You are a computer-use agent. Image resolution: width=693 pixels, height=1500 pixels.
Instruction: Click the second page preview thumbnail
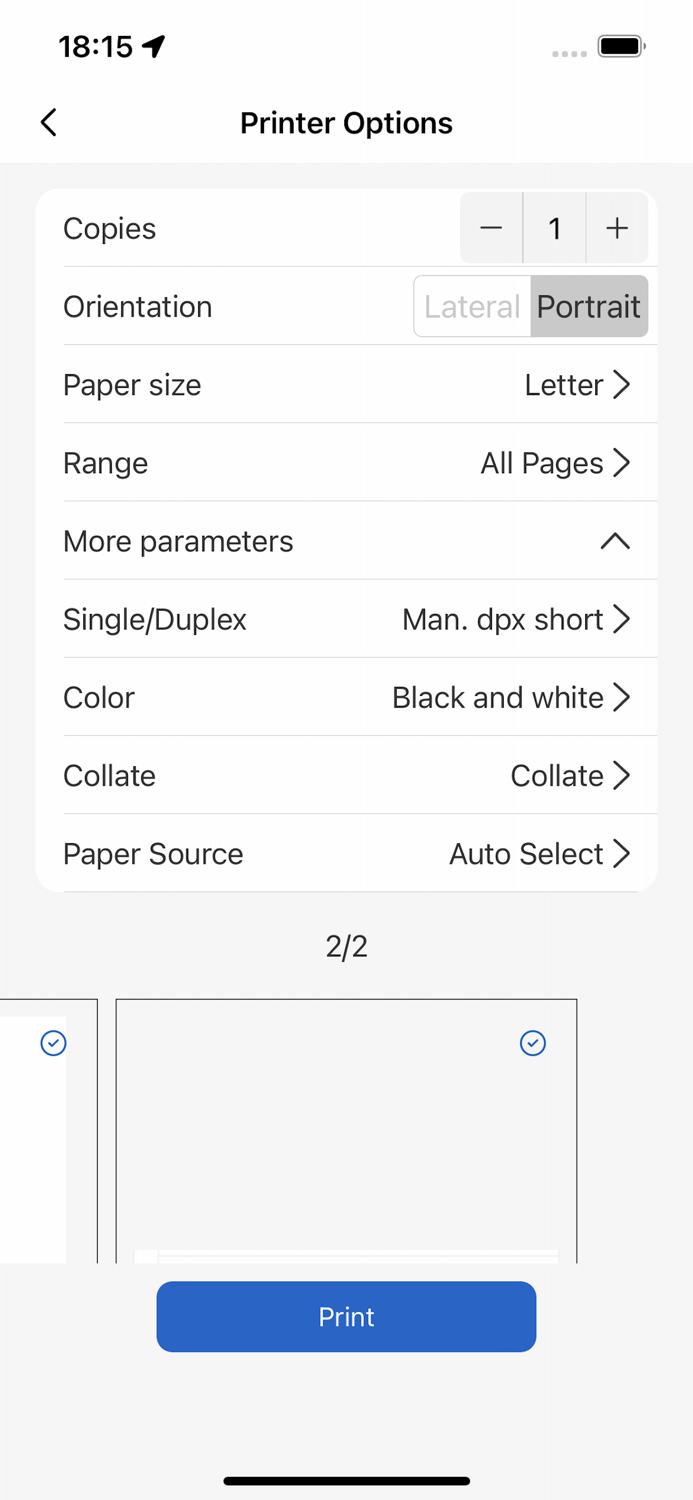pyautogui.click(x=346, y=1130)
